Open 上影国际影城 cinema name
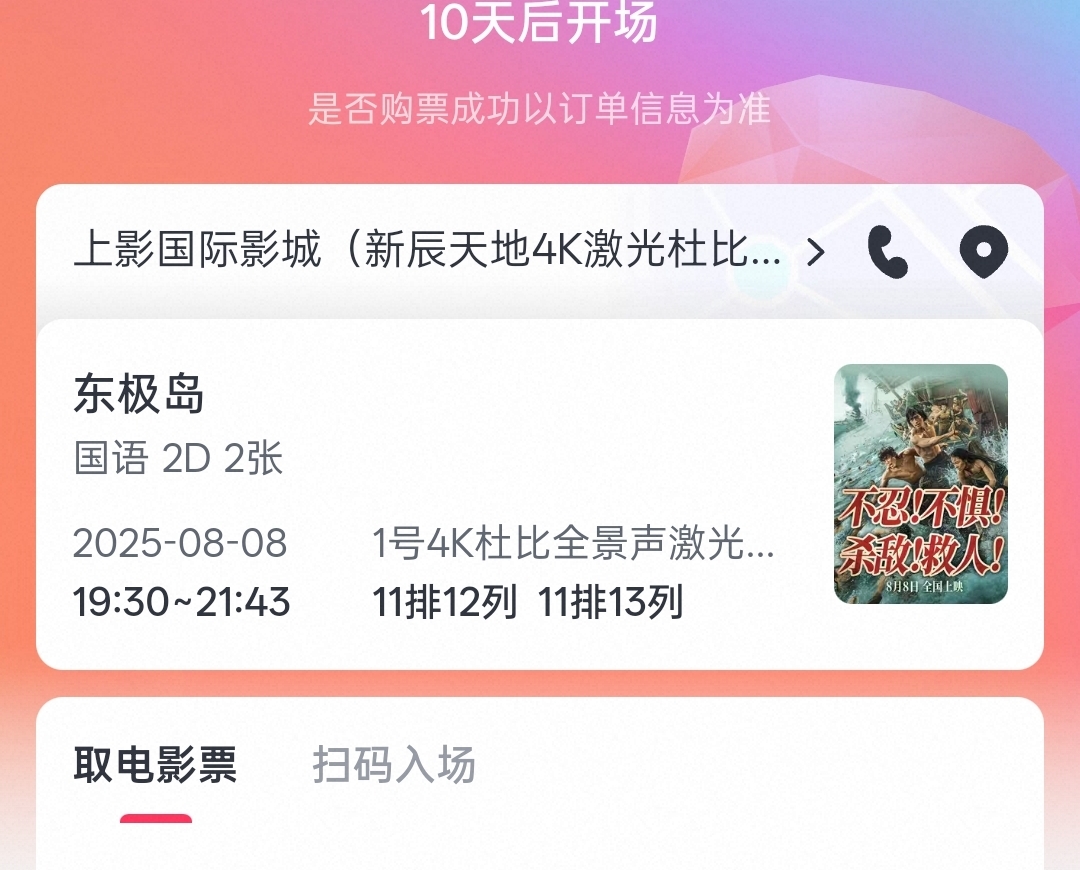The image size is (1080, 870). coord(428,249)
